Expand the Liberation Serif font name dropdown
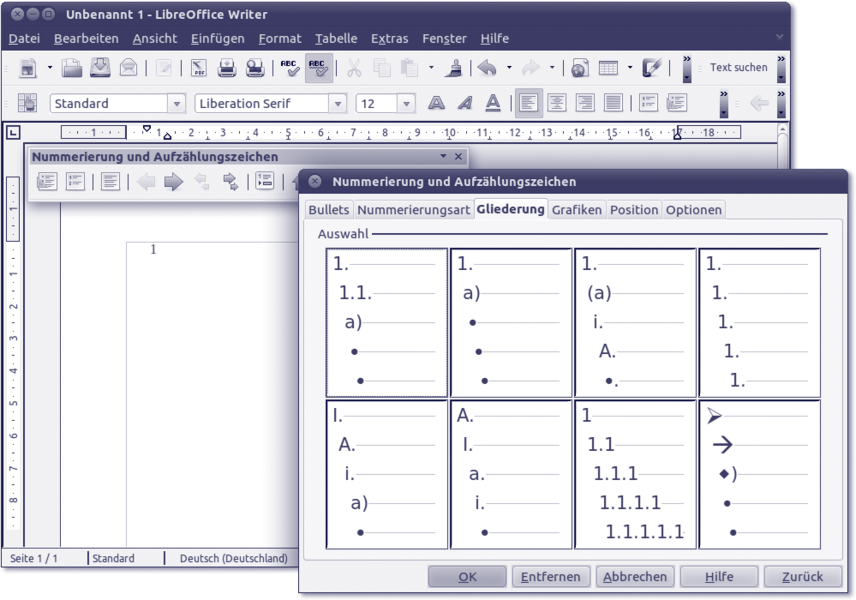This screenshot has height=600, width=856. click(337, 104)
